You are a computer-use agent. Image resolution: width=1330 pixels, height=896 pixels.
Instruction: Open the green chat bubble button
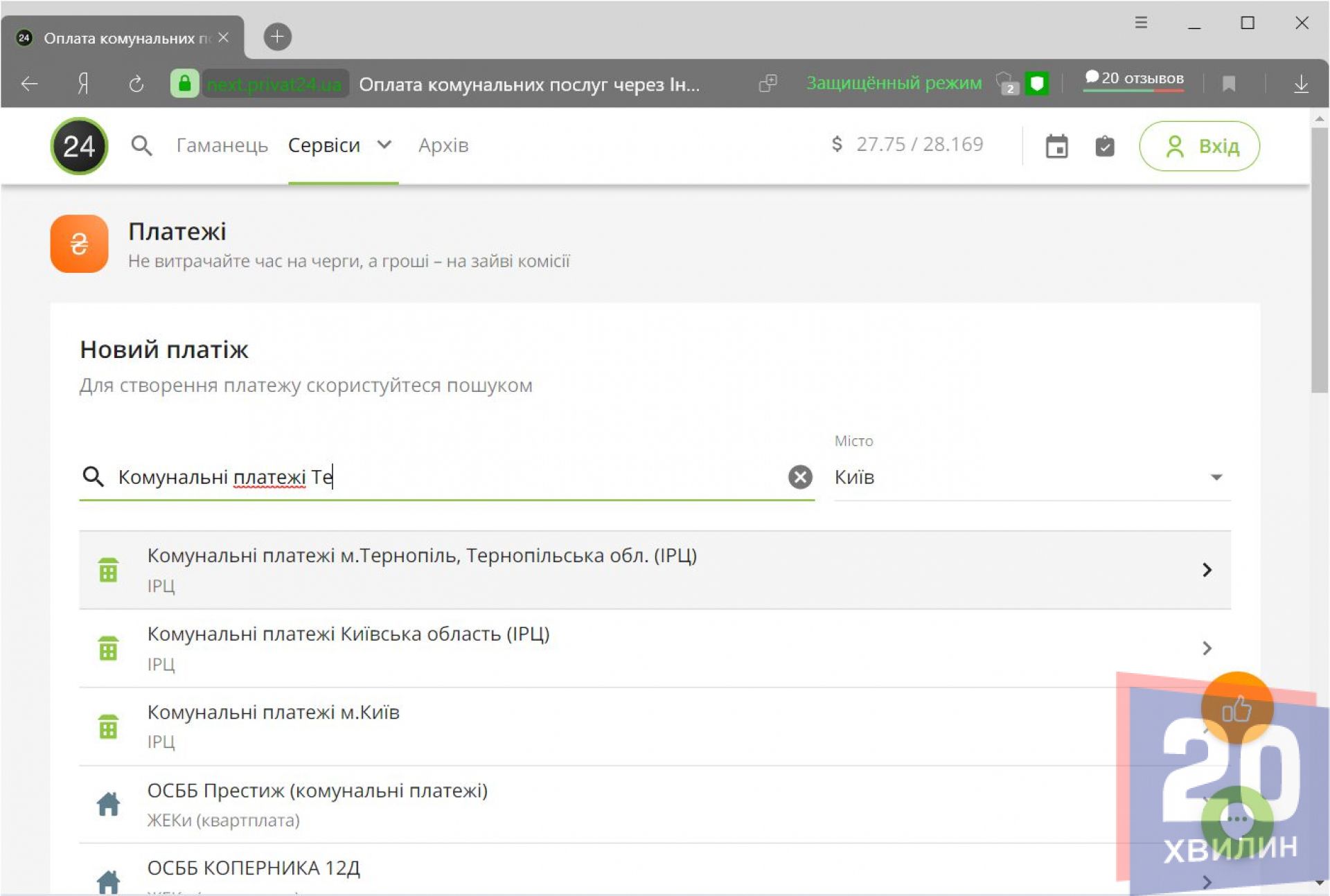pos(1236,818)
